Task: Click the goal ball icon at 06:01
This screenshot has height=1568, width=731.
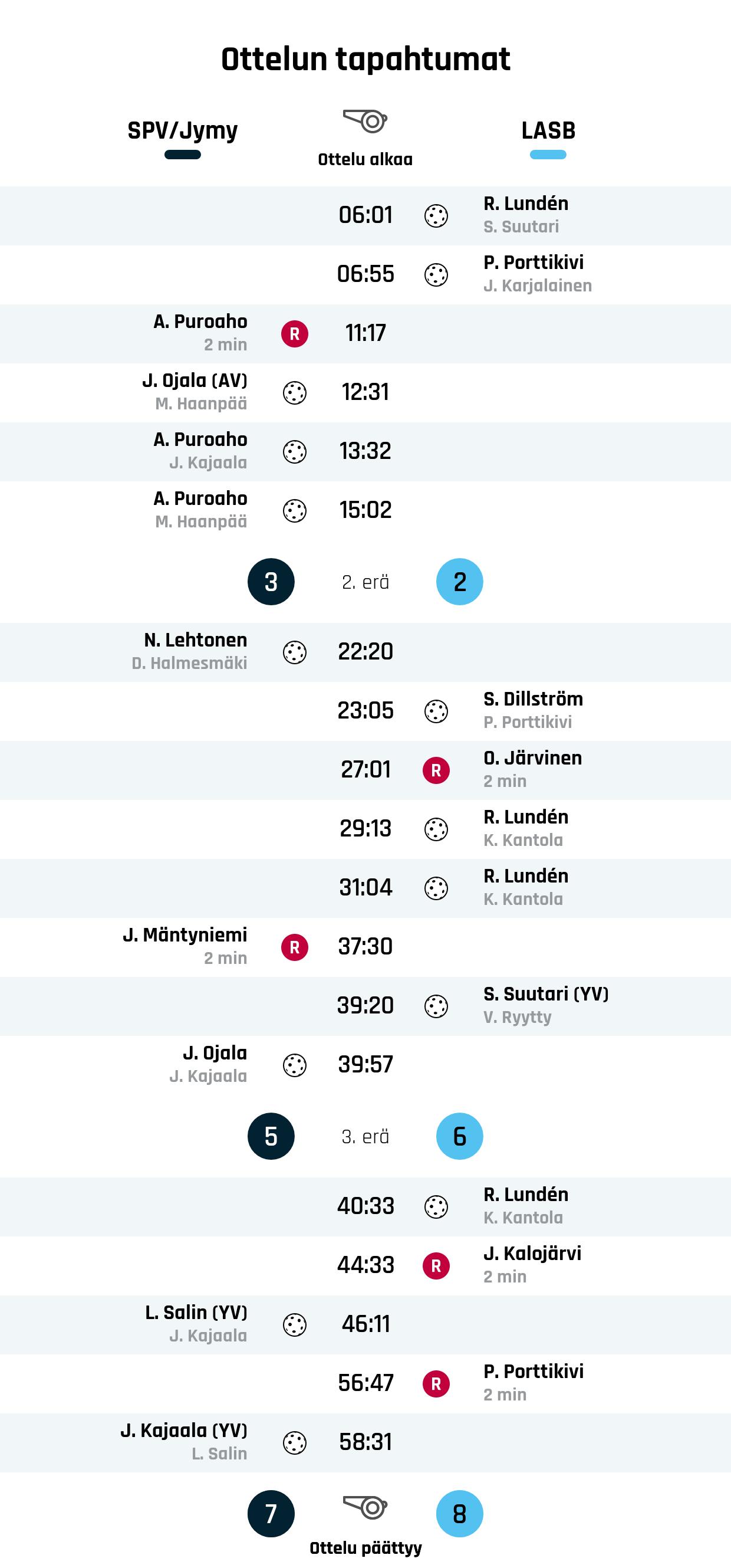Action: coord(436,215)
